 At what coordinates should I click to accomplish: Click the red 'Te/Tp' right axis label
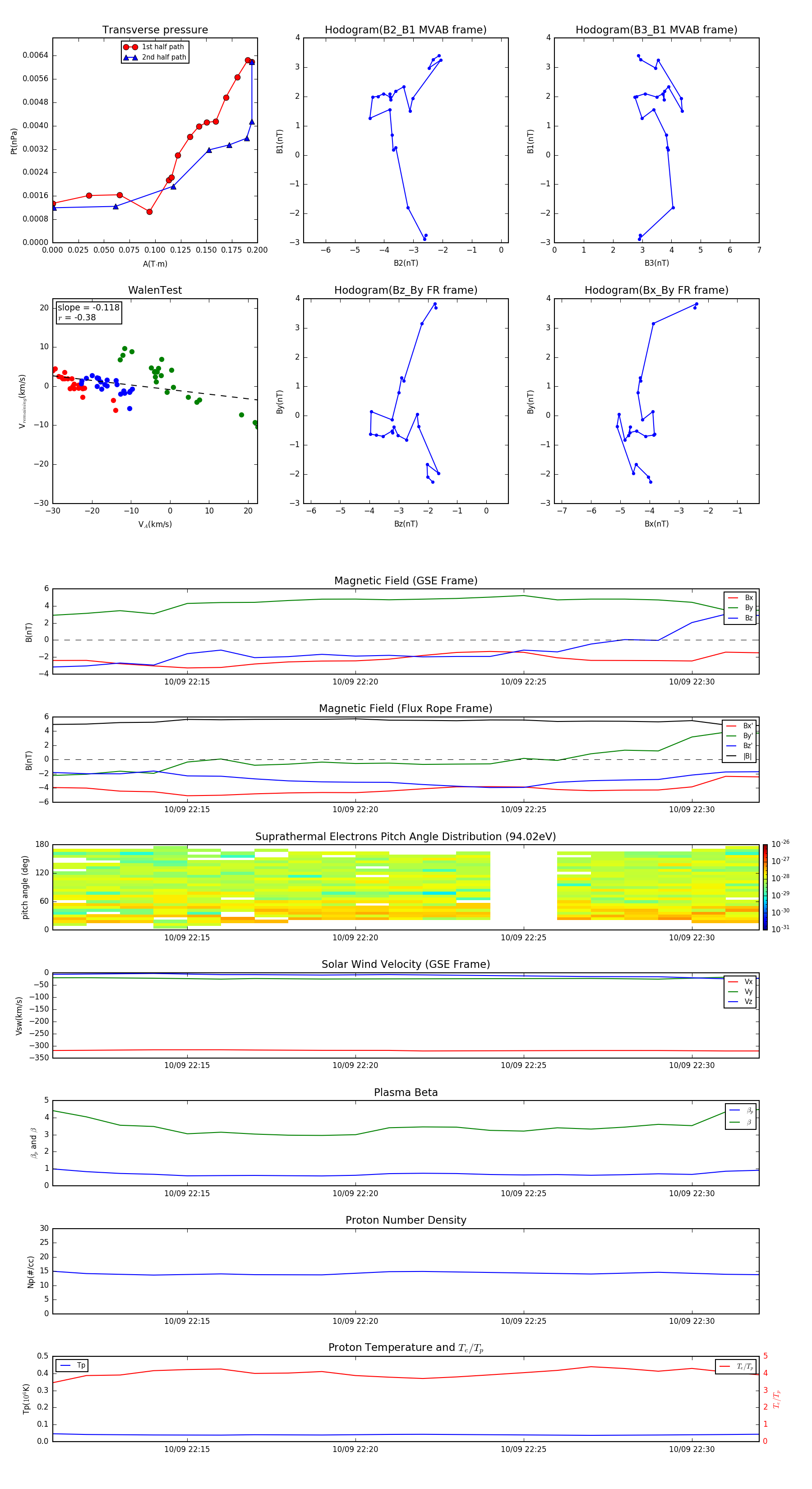pos(776,1399)
